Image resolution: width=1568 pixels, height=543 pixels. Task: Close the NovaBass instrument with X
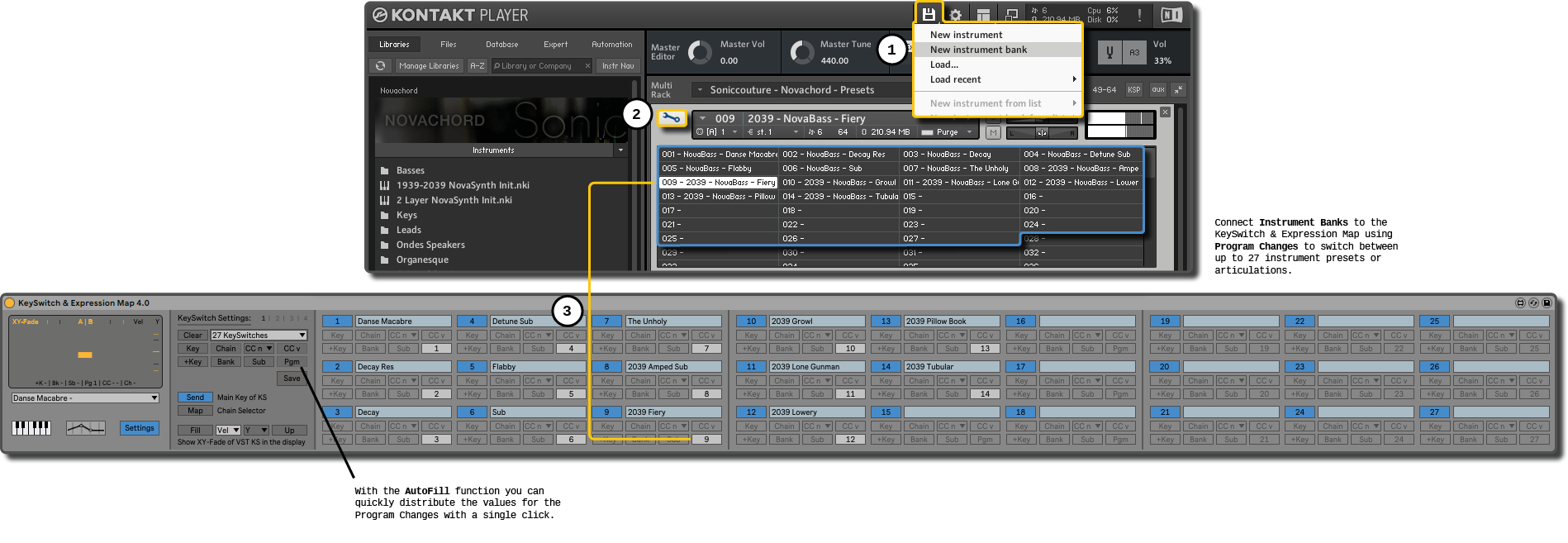click(x=1165, y=112)
